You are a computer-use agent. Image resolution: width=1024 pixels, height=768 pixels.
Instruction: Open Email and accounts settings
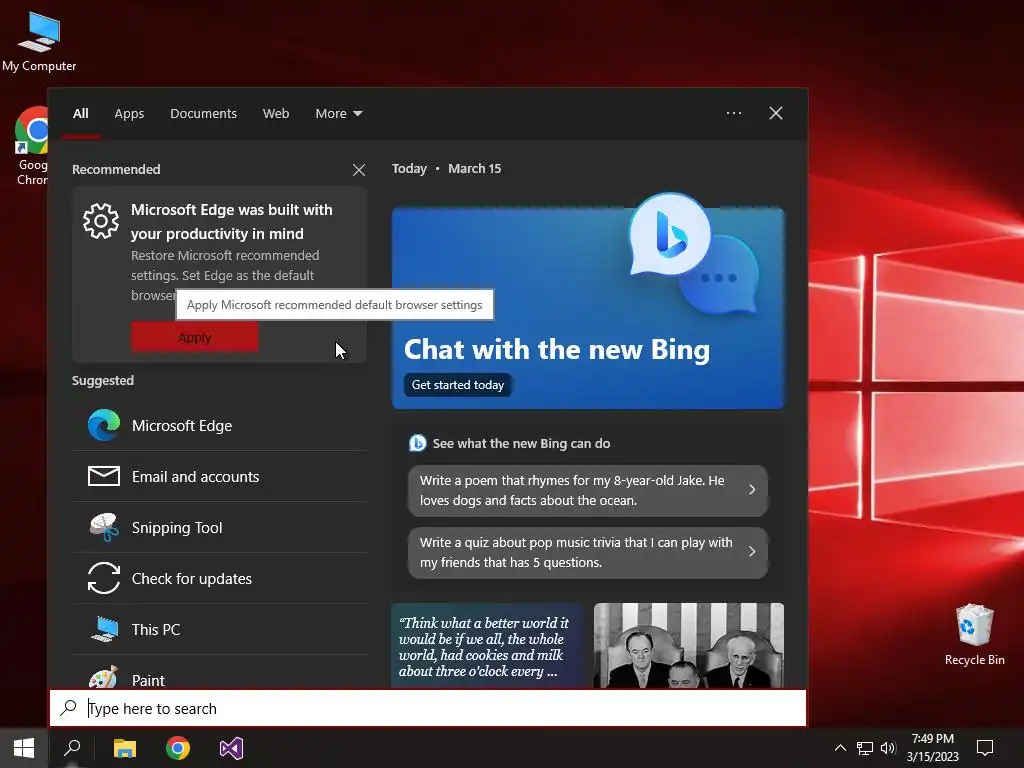pos(219,477)
